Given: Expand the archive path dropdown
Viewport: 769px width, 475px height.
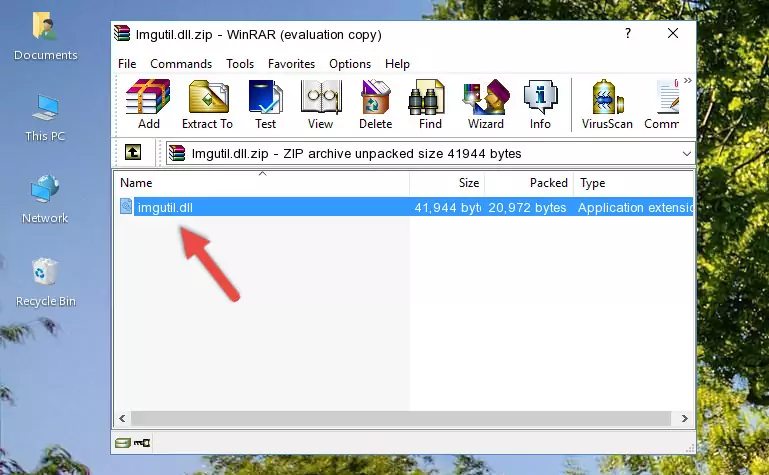Looking at the screenshot, I should click(x=687, y=153).
